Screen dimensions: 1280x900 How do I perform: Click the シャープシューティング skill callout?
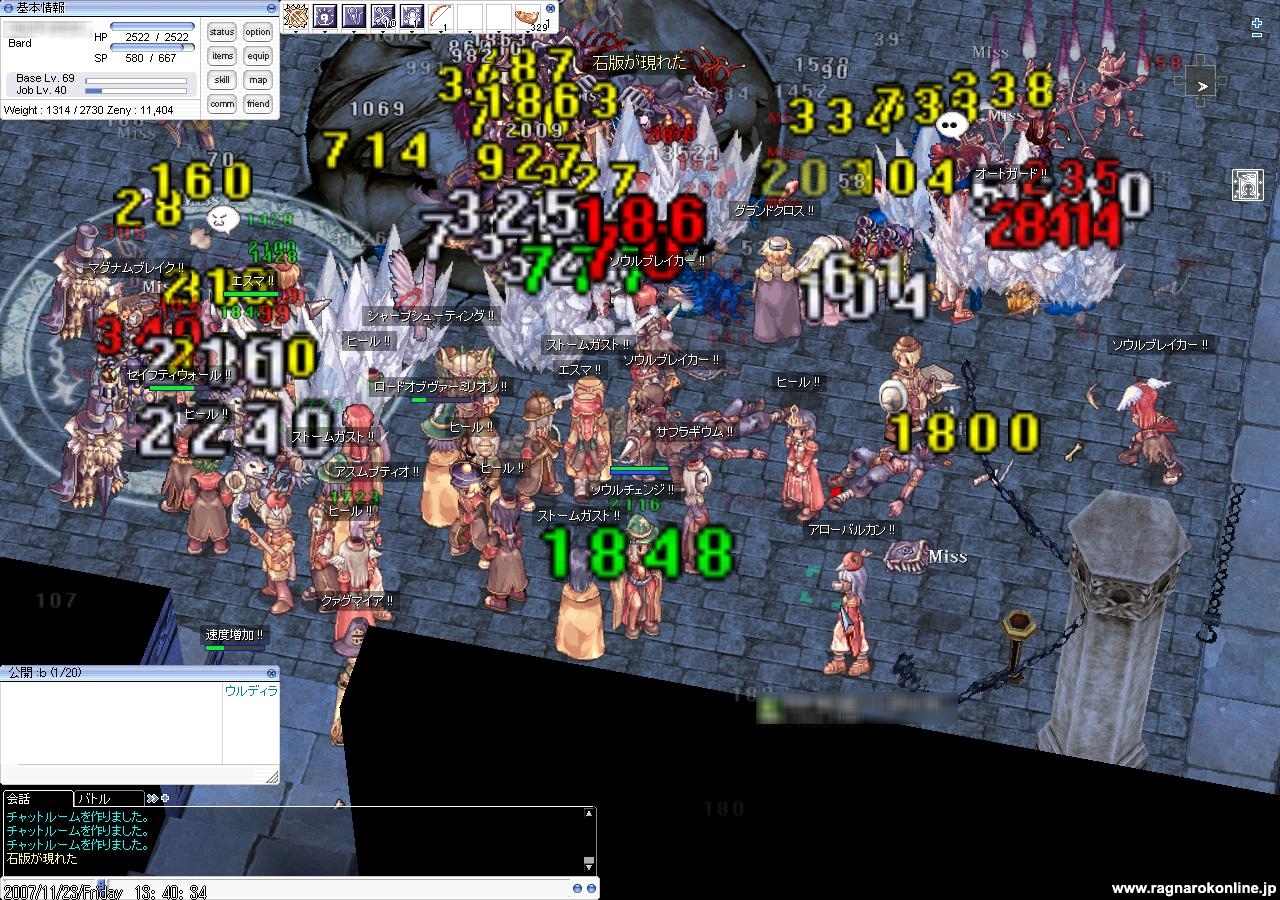click(x=430, y=315)
